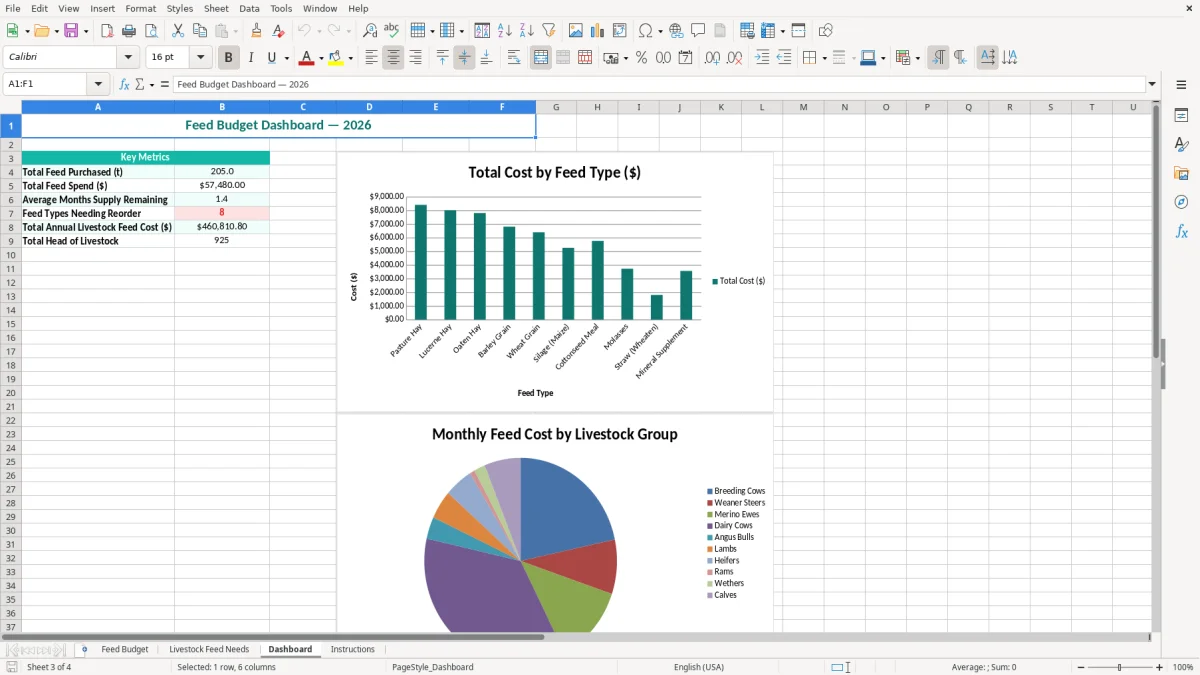Open the Font Size dropdown
Viewport: 1200px width, 675px height.
[201, 58]
